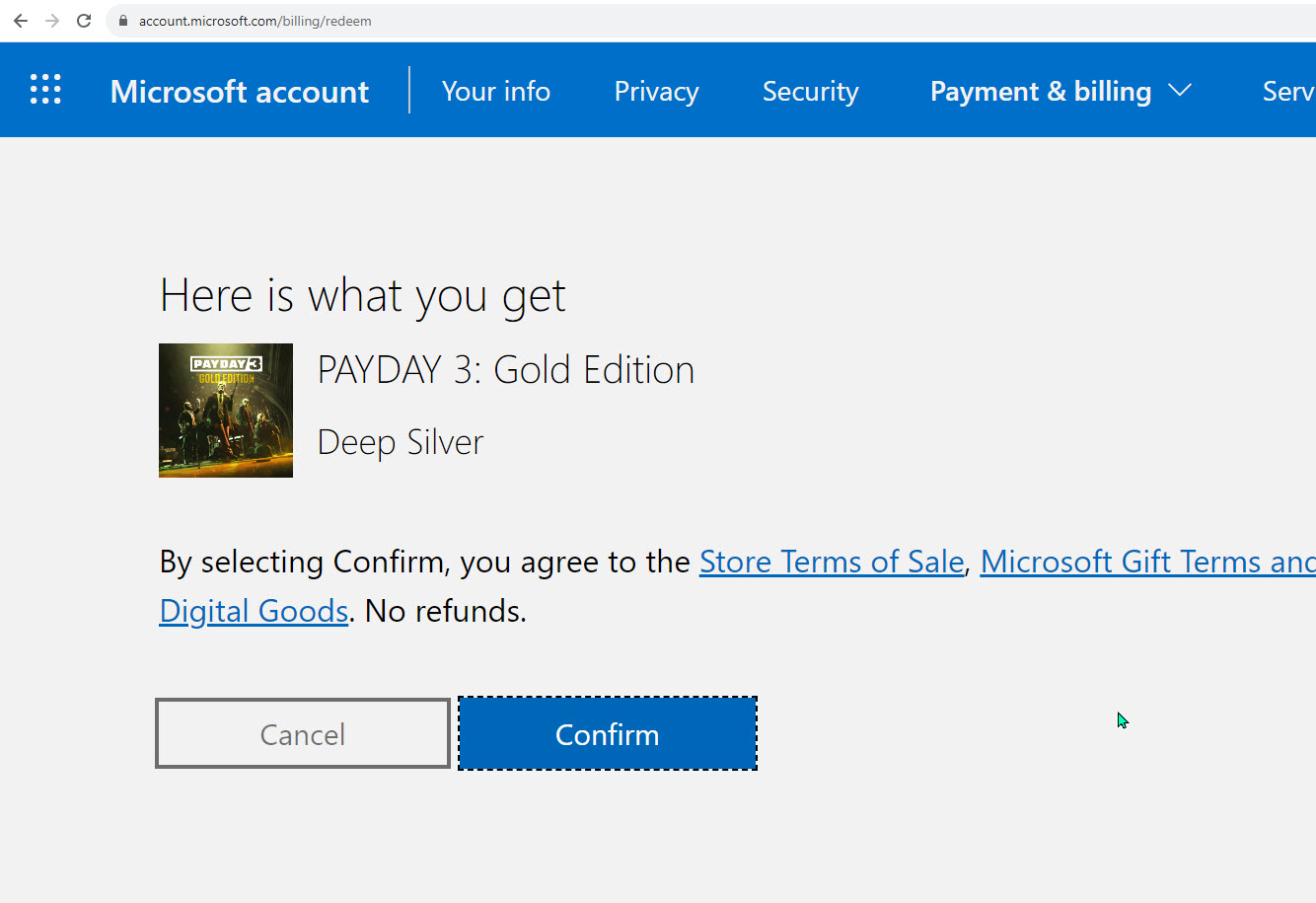Screen dimensions: 1316x903
Task: Go to the Your info tab
Action: [x=495, y=91]
